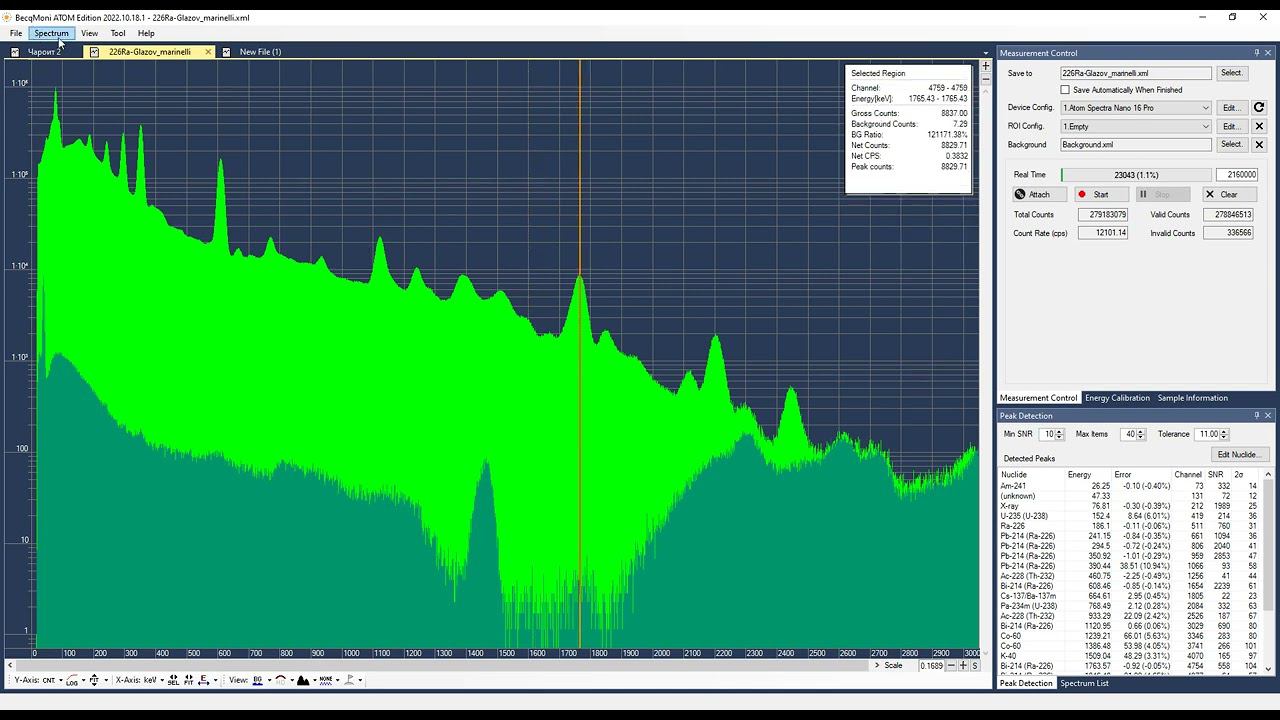Switch to the Spectrum List tab
Image resolution: width=1280 pixels, height=720 pixels.
[1084, 683]
